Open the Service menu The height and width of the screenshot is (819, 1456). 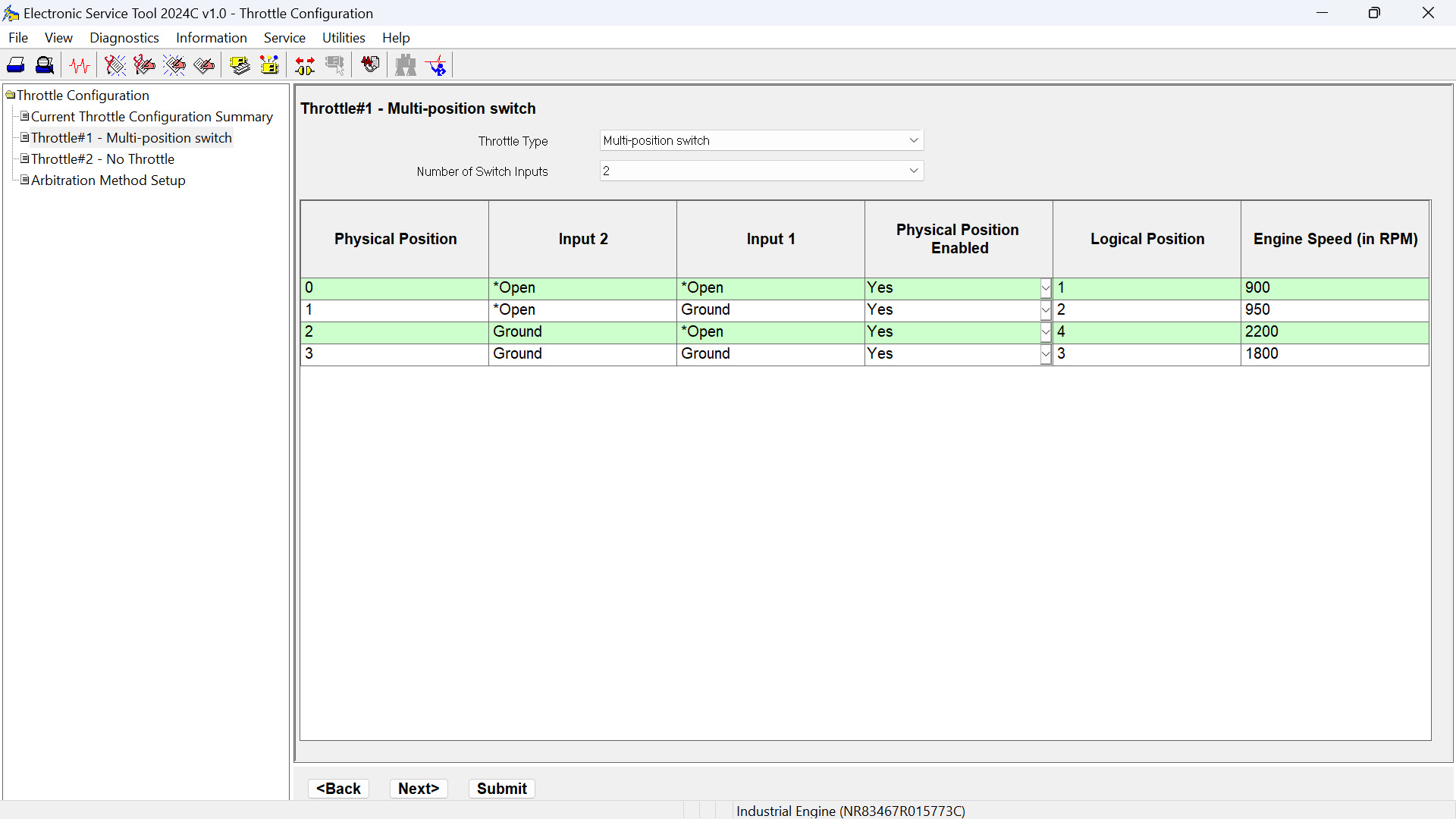coord(284,38)
